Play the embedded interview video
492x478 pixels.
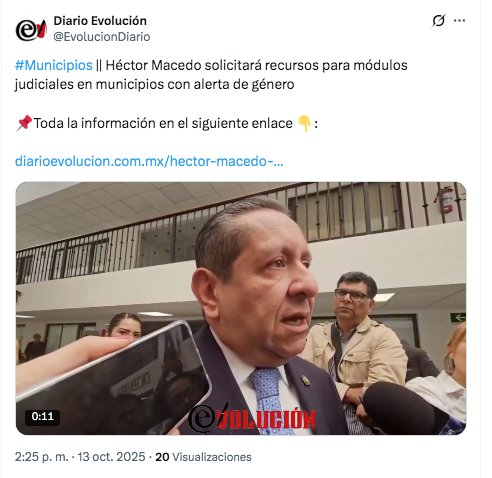click(x=241, y=308)
